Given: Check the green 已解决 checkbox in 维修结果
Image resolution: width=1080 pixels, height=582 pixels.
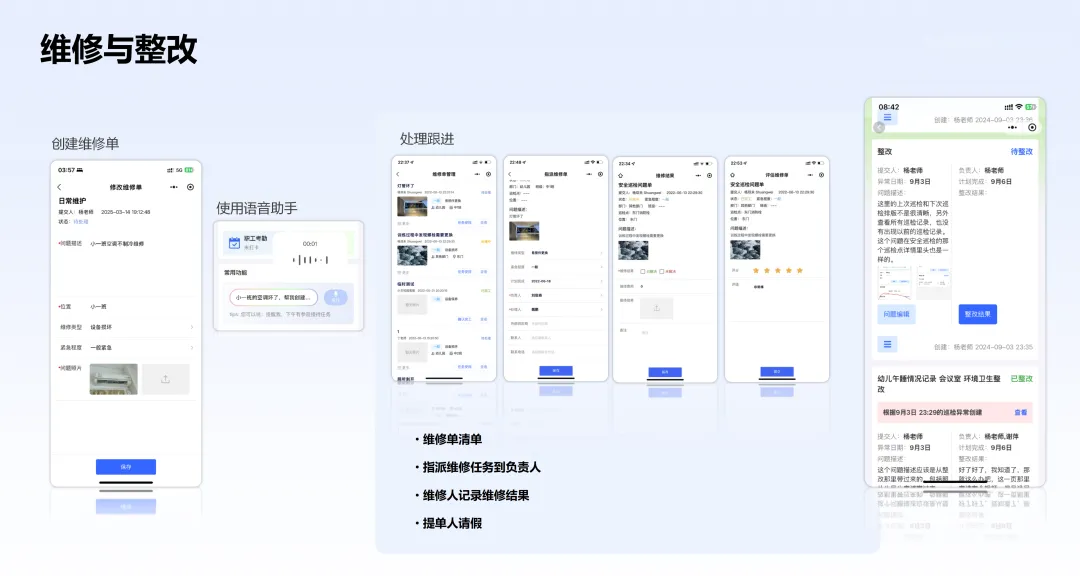Looking at the screenshot, I should [x=643, y=271].
